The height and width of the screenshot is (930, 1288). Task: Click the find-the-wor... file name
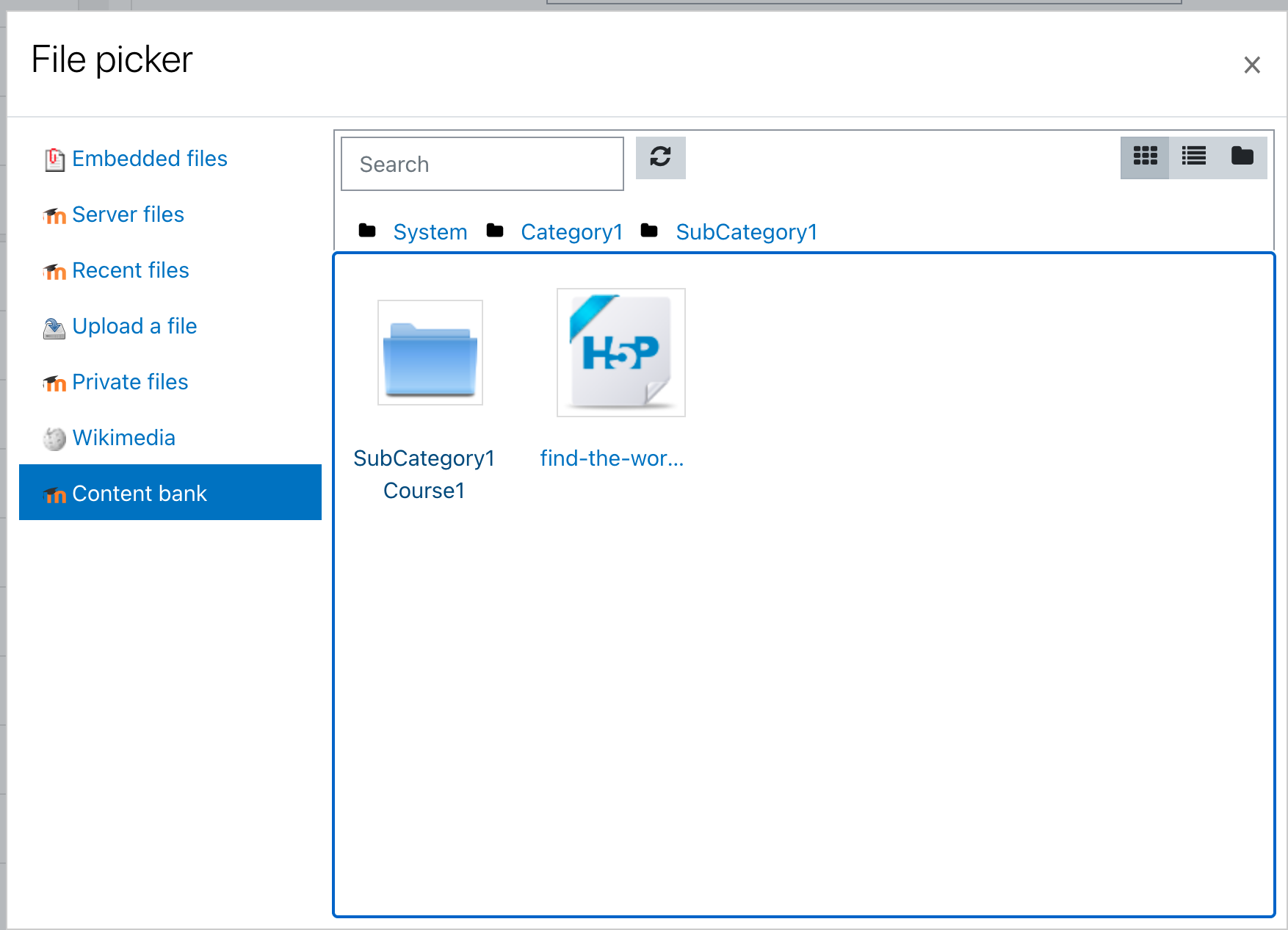[x=612, y=458]
